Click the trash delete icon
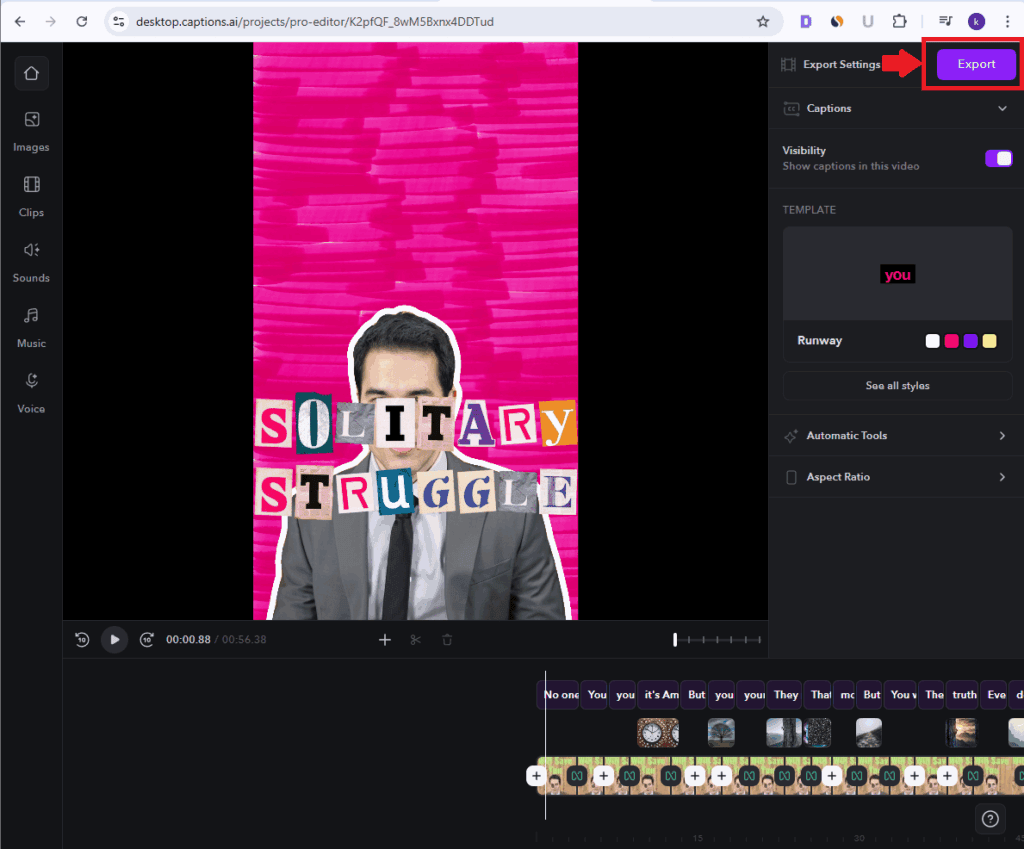 pos(447,640)
